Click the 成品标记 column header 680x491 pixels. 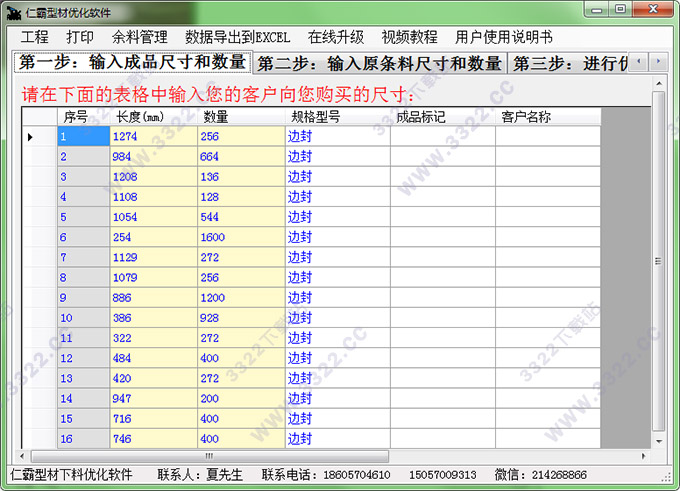pyautogui.click(x=443, y=117)
